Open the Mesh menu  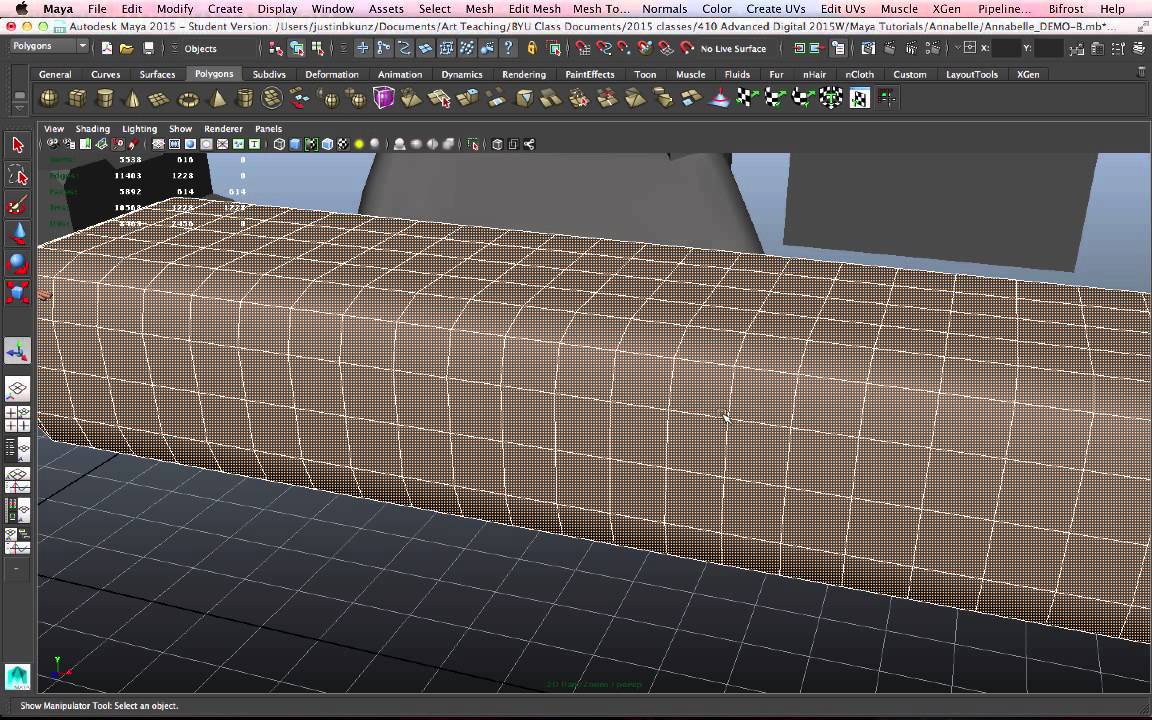pyautogui.click(x=480, y=9)
